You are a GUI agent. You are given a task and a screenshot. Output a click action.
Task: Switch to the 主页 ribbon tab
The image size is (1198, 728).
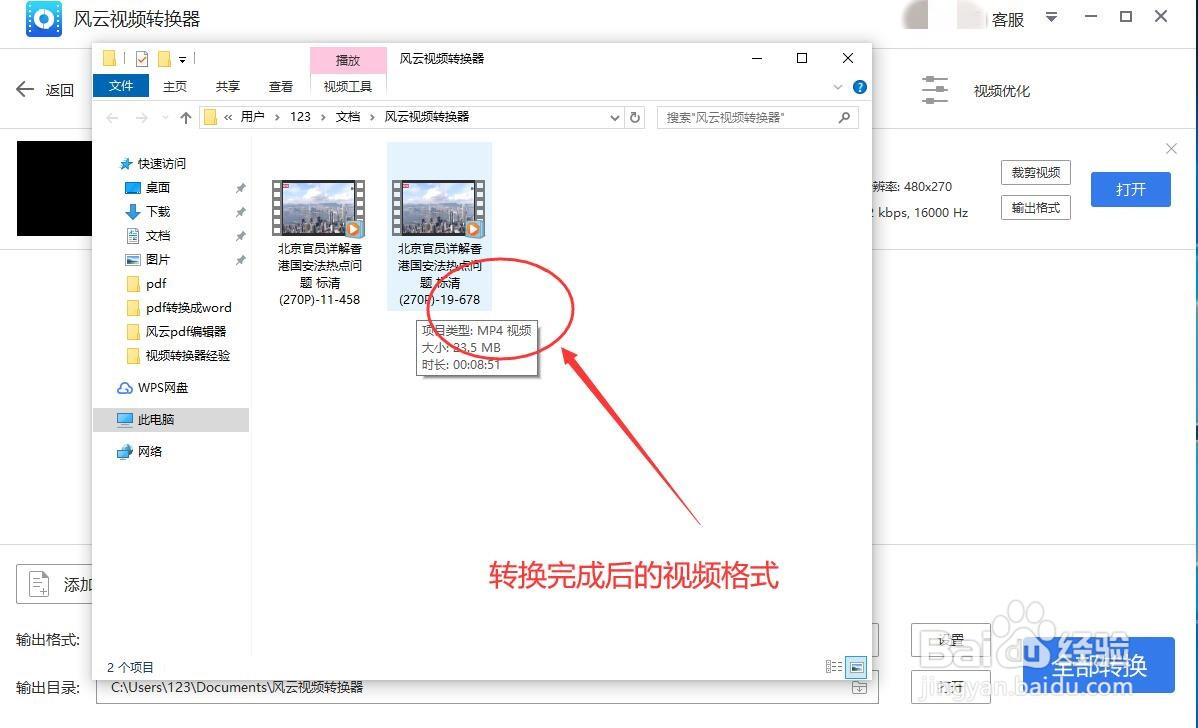point(174,86)
